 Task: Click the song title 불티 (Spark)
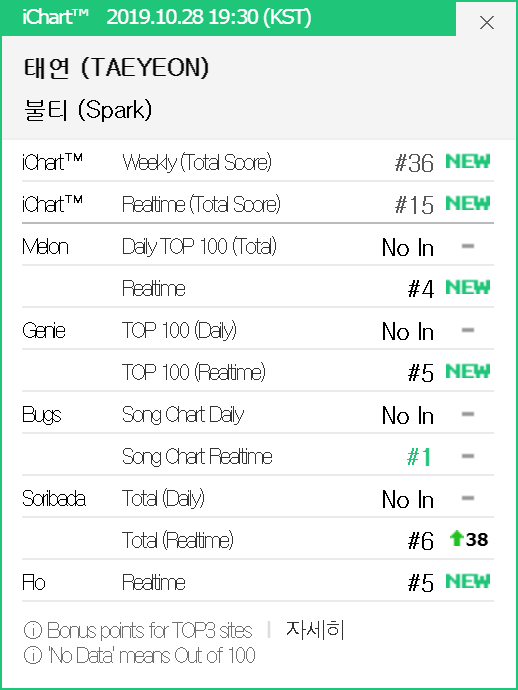[x=88, y=110]
